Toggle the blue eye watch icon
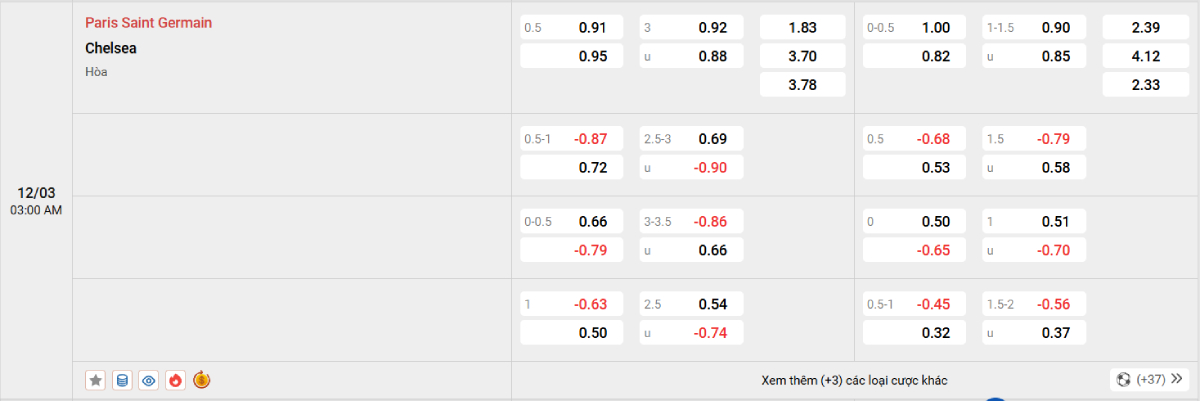This screenshot has height=401, width=1200. click(149, 380)
